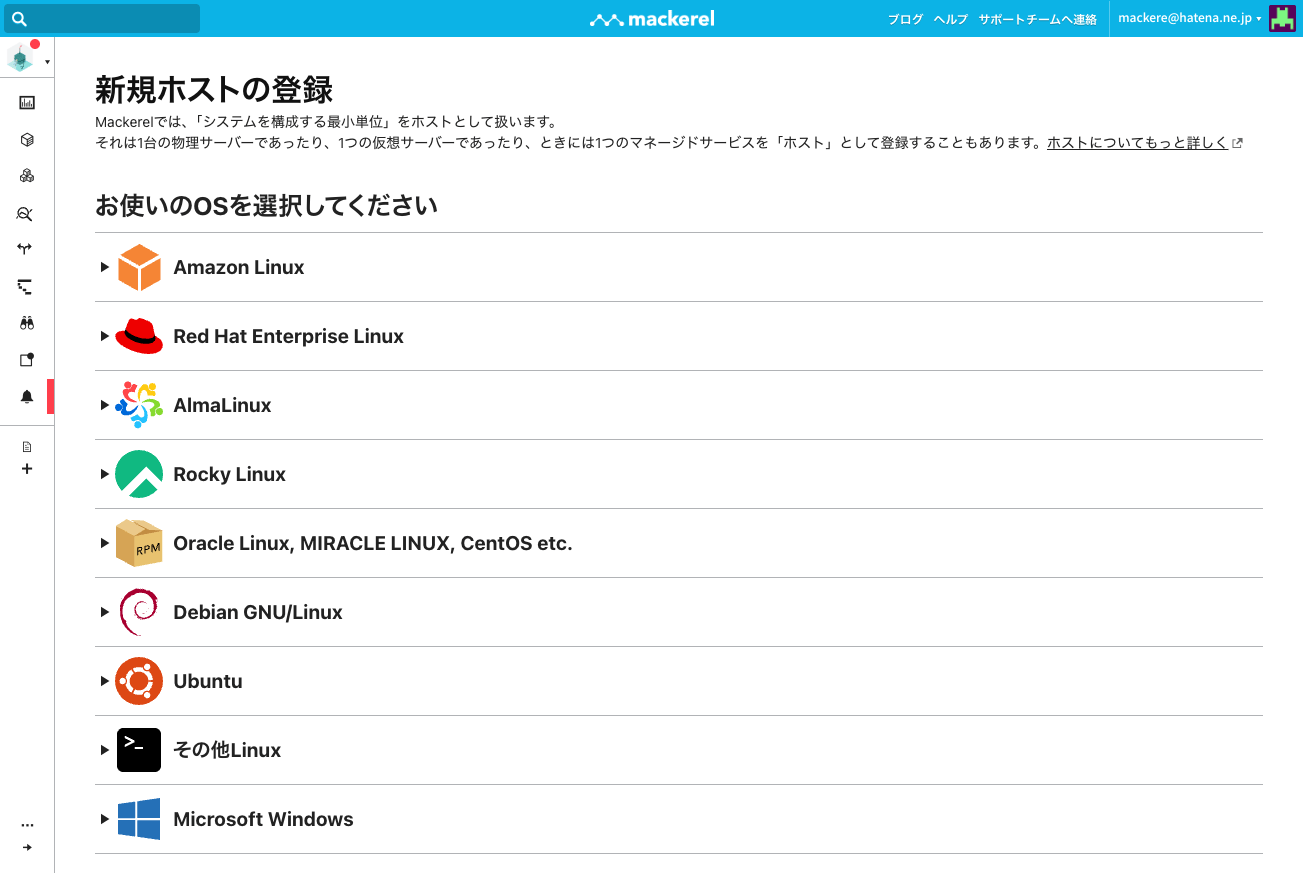Viewport: 1303px width, 873px height.
Task: Open サポートチームへ連絡 in the header
Action: tap(1038, 19)
